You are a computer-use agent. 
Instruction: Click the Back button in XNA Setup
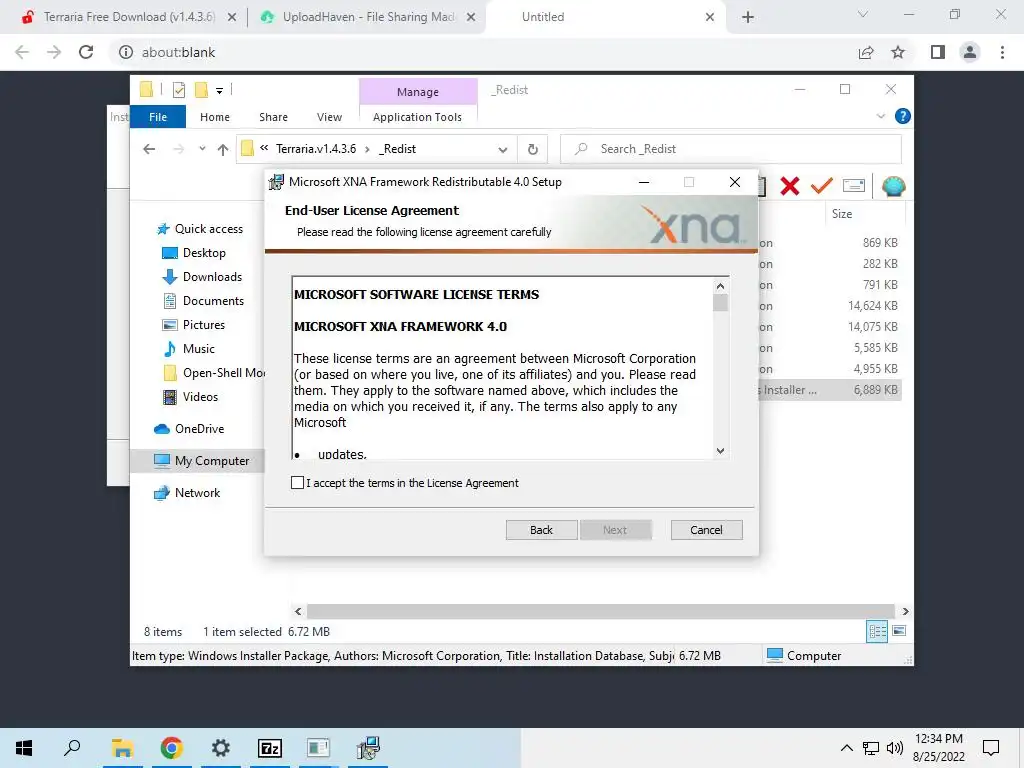pyautogui.click(x=541, y=530)
